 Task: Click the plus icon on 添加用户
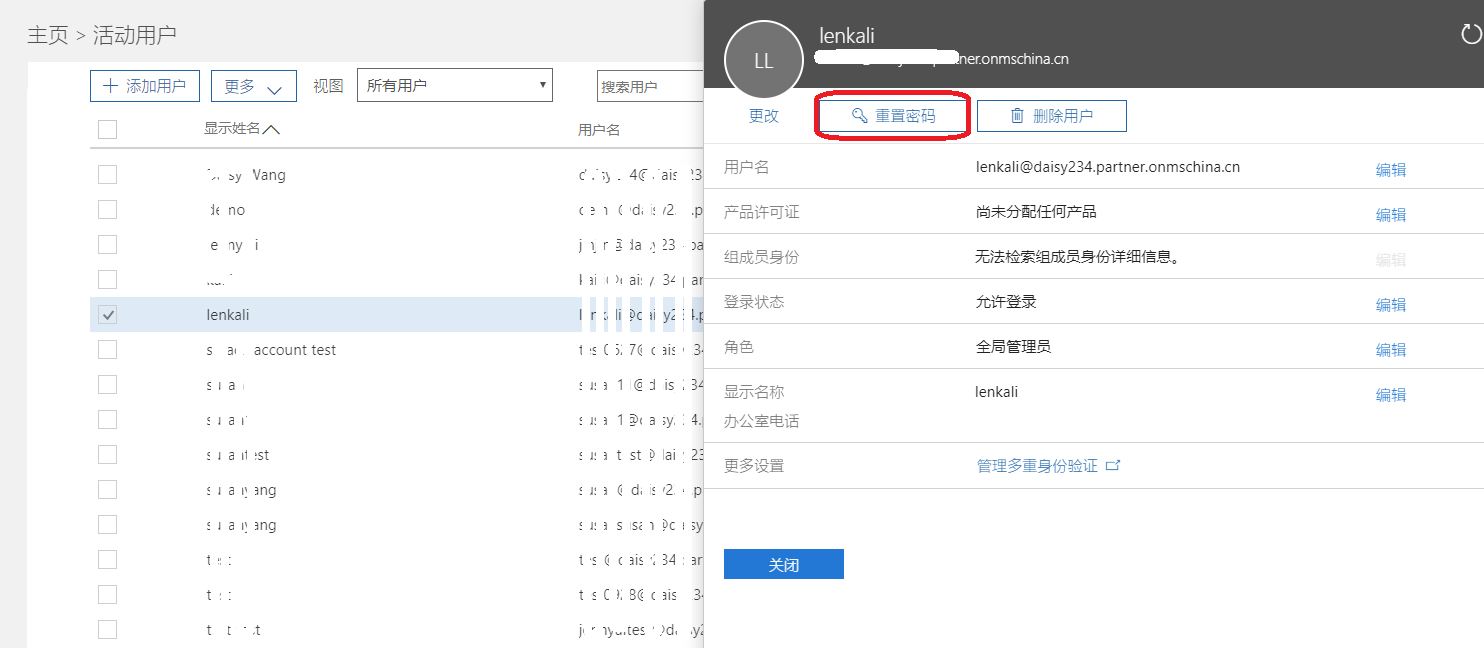[x=110, y=86]
